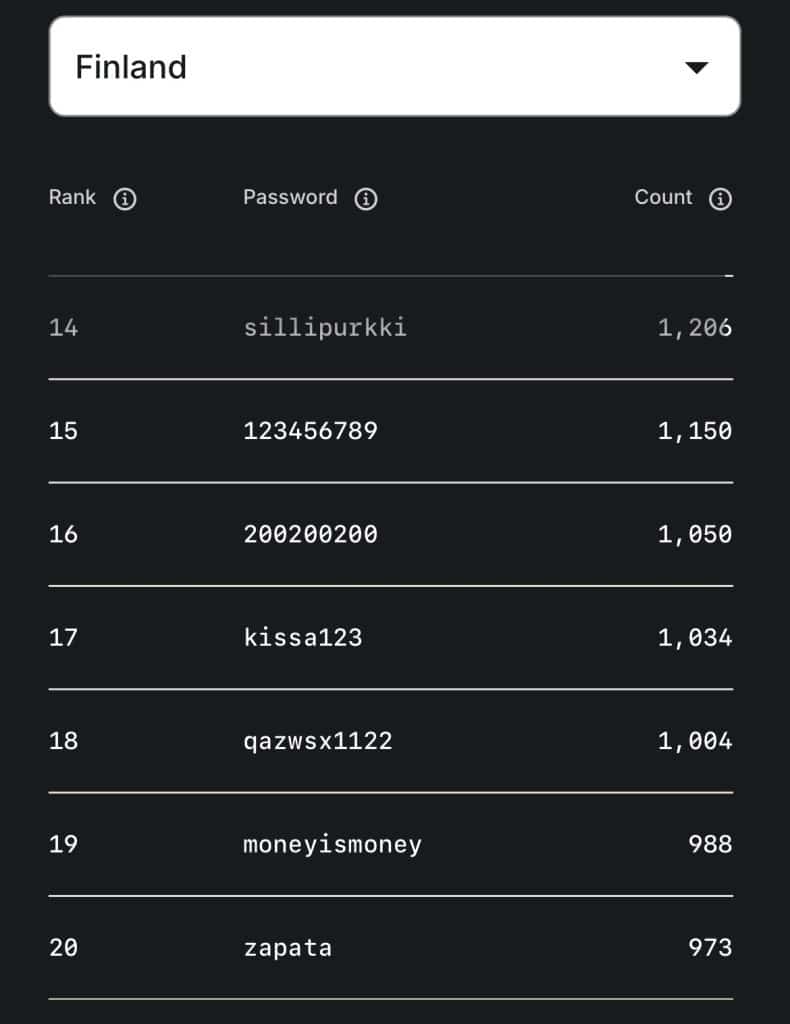790x1024 pixels.
Task: Click the count value 988
Action: point(710,844)
